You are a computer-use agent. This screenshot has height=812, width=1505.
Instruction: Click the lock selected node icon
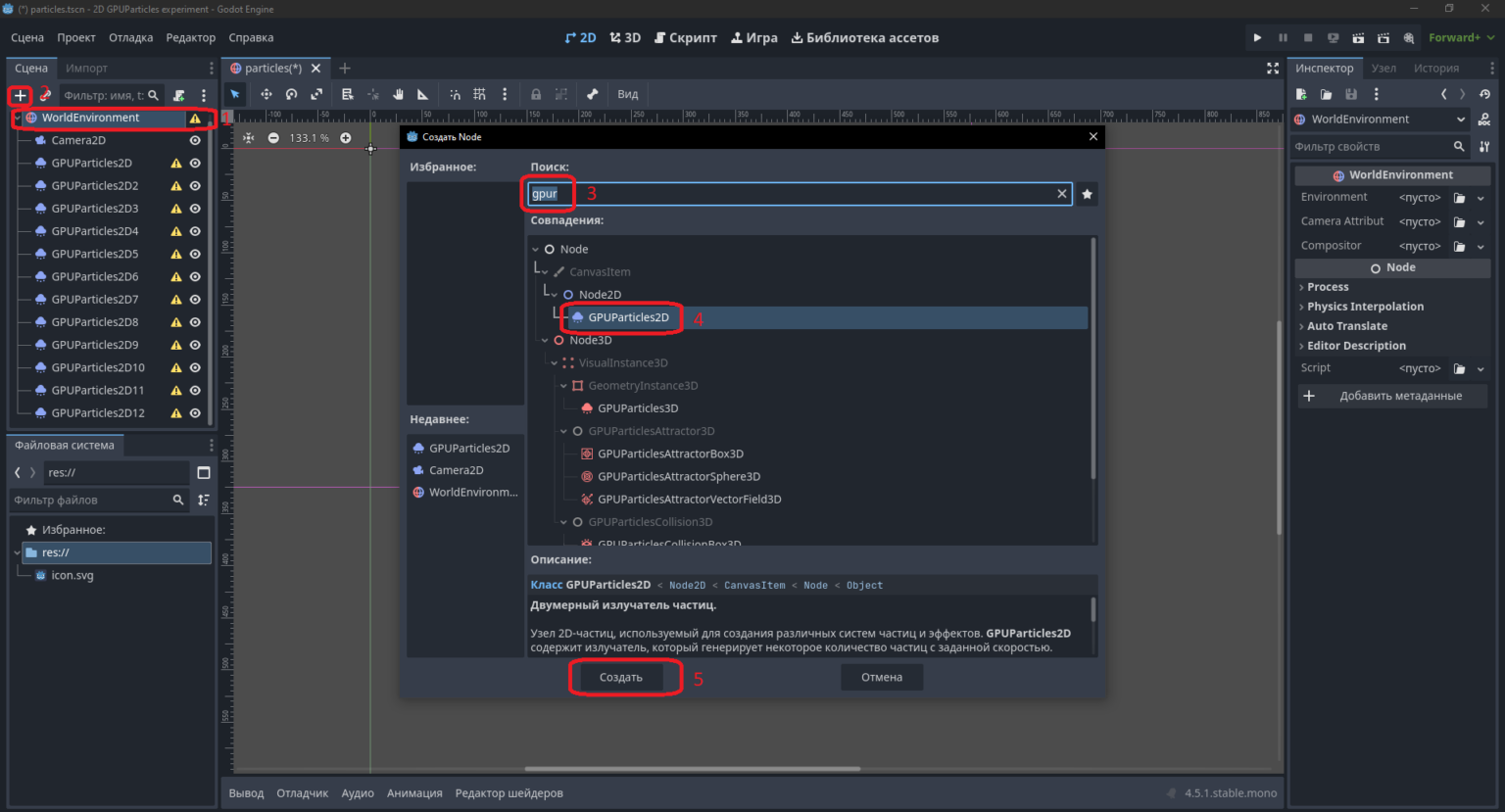(536, 94)
